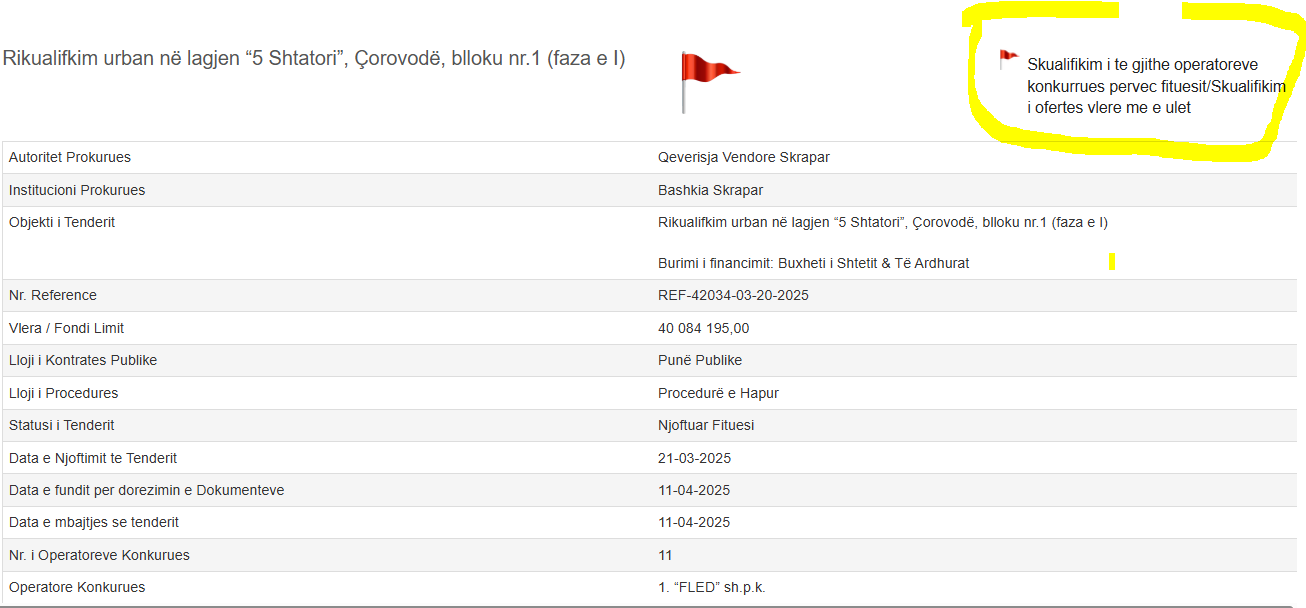Click the "Vlera / Fondi Limit" label
The height and width of the screenshot is (608, 1306).
[x=66, y=328]
